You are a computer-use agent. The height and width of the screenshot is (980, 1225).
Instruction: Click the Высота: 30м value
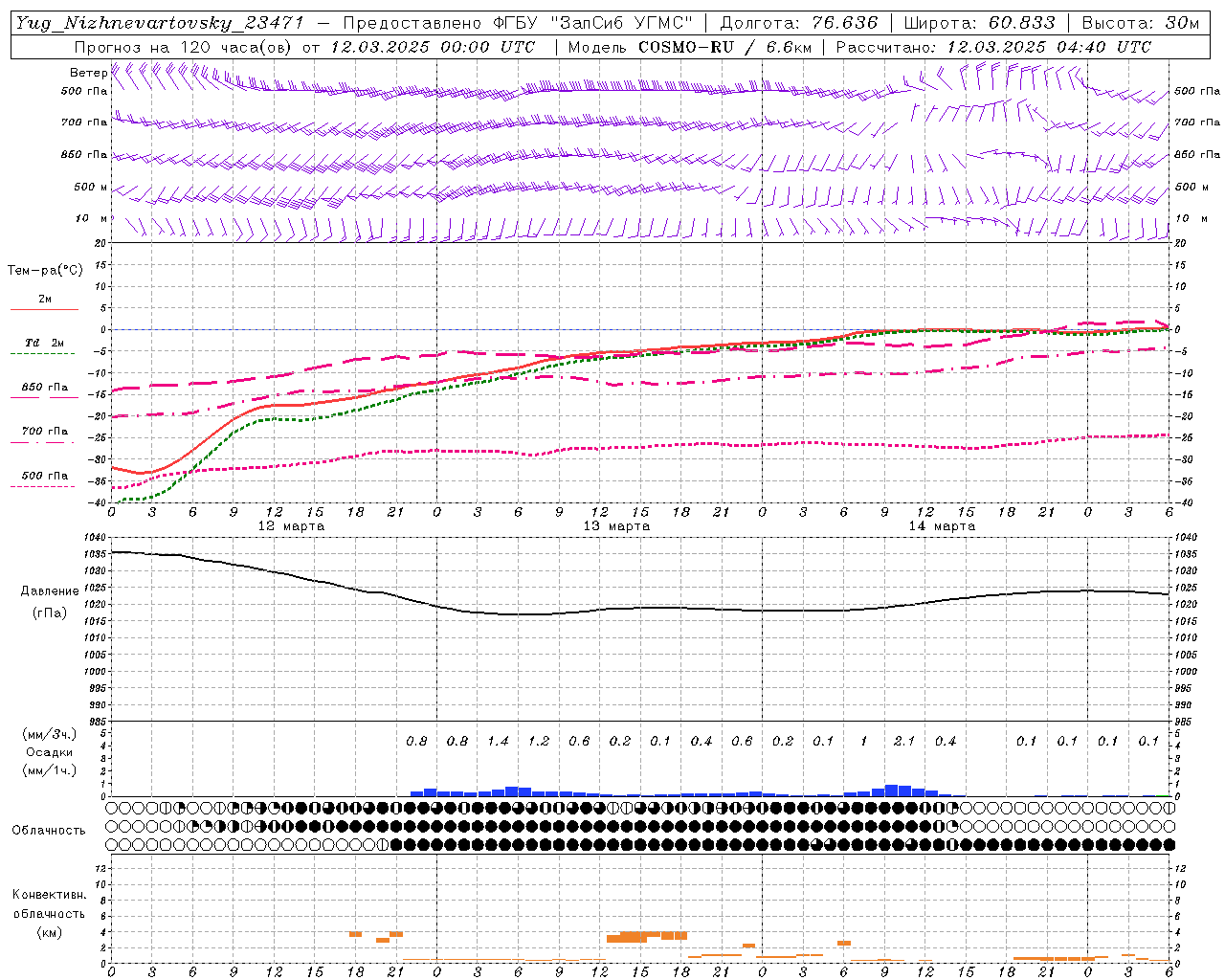tap(1141, 23)
